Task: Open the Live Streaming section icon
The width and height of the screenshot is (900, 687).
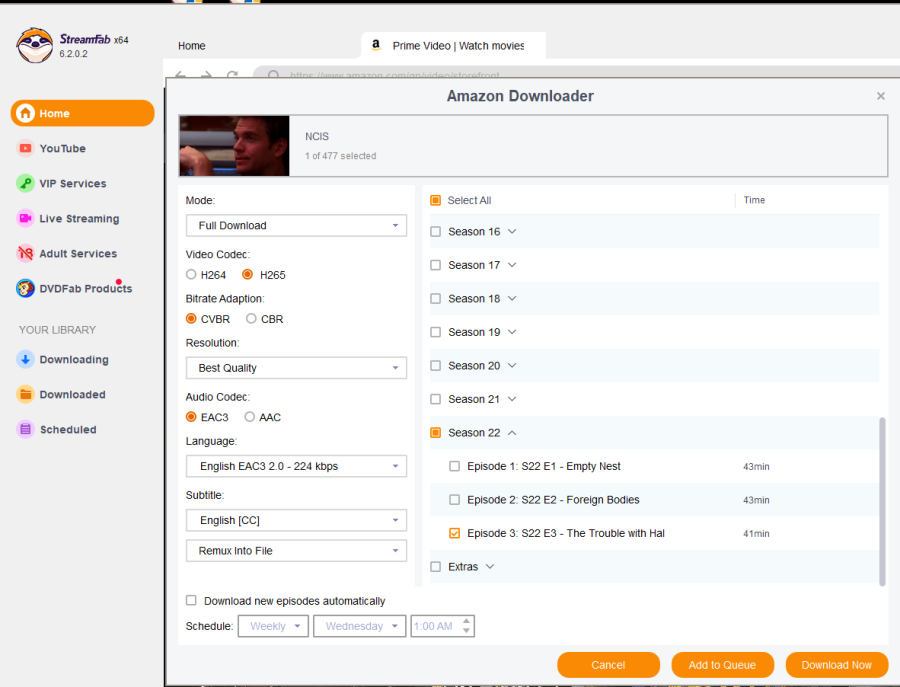Action: [25, 219]
